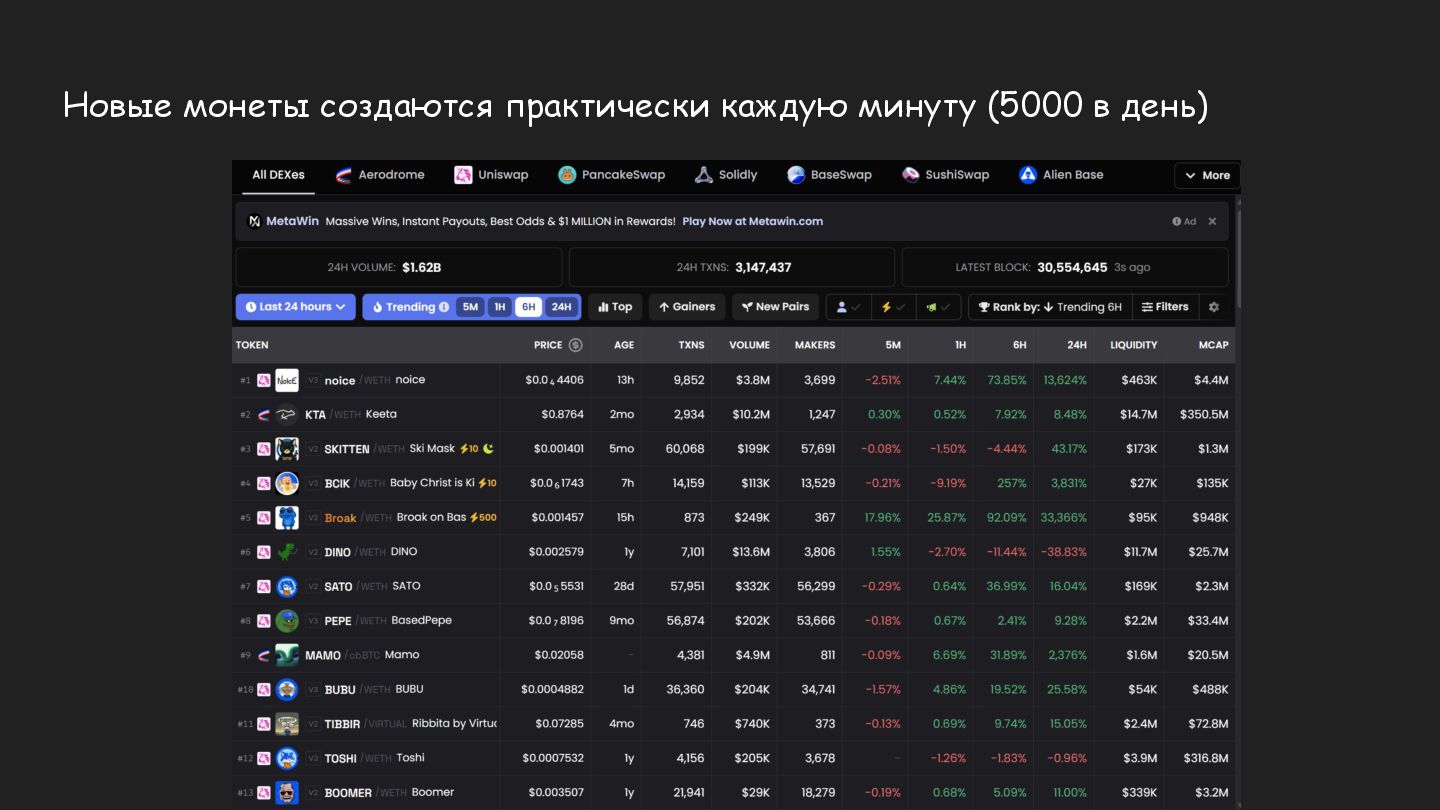Click the DINO dinosaur token icon
Viewport: 1440px width, 810px height.
[x=287, y=552]
